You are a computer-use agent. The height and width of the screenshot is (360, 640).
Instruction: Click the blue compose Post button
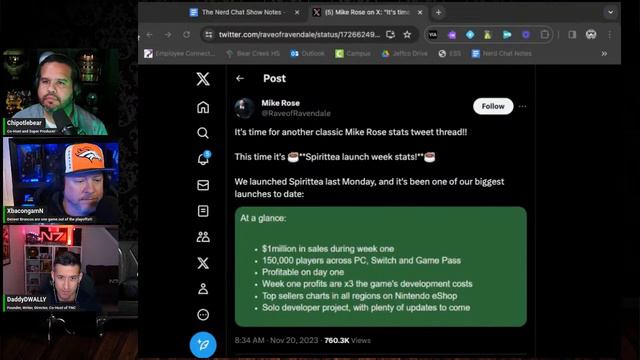203,345
